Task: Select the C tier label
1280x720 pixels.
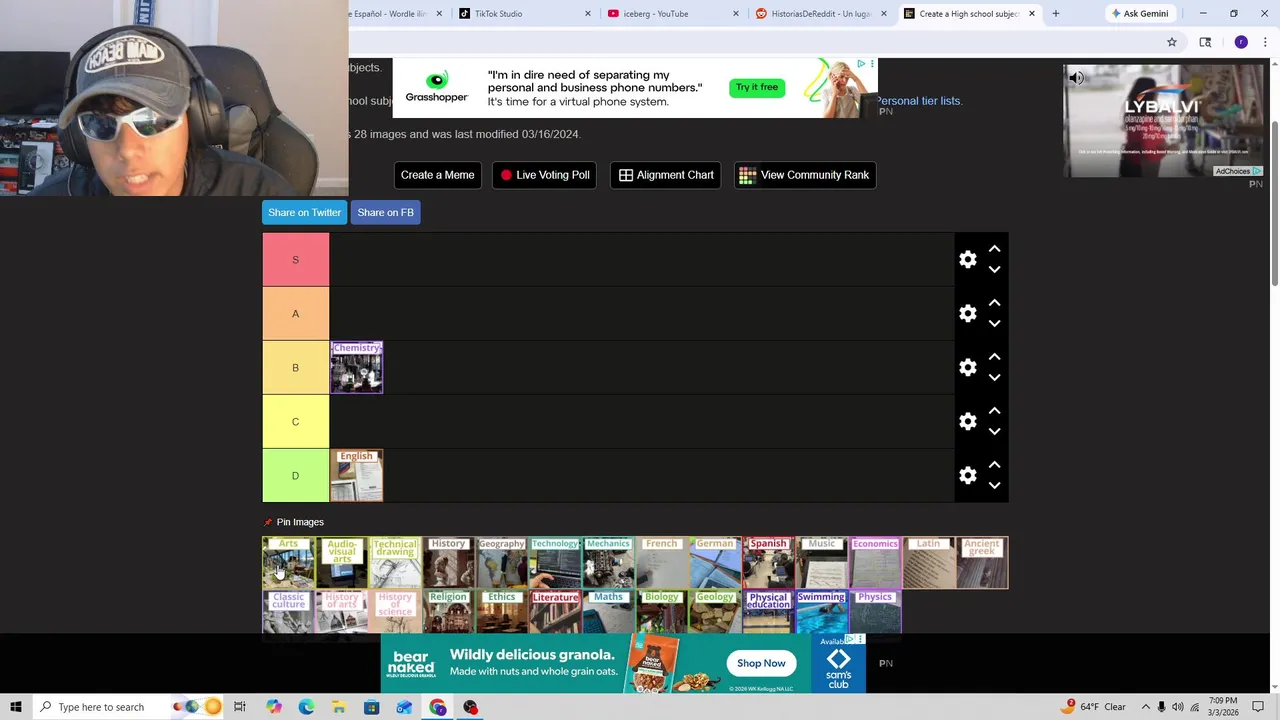Action: pos(295,422)
